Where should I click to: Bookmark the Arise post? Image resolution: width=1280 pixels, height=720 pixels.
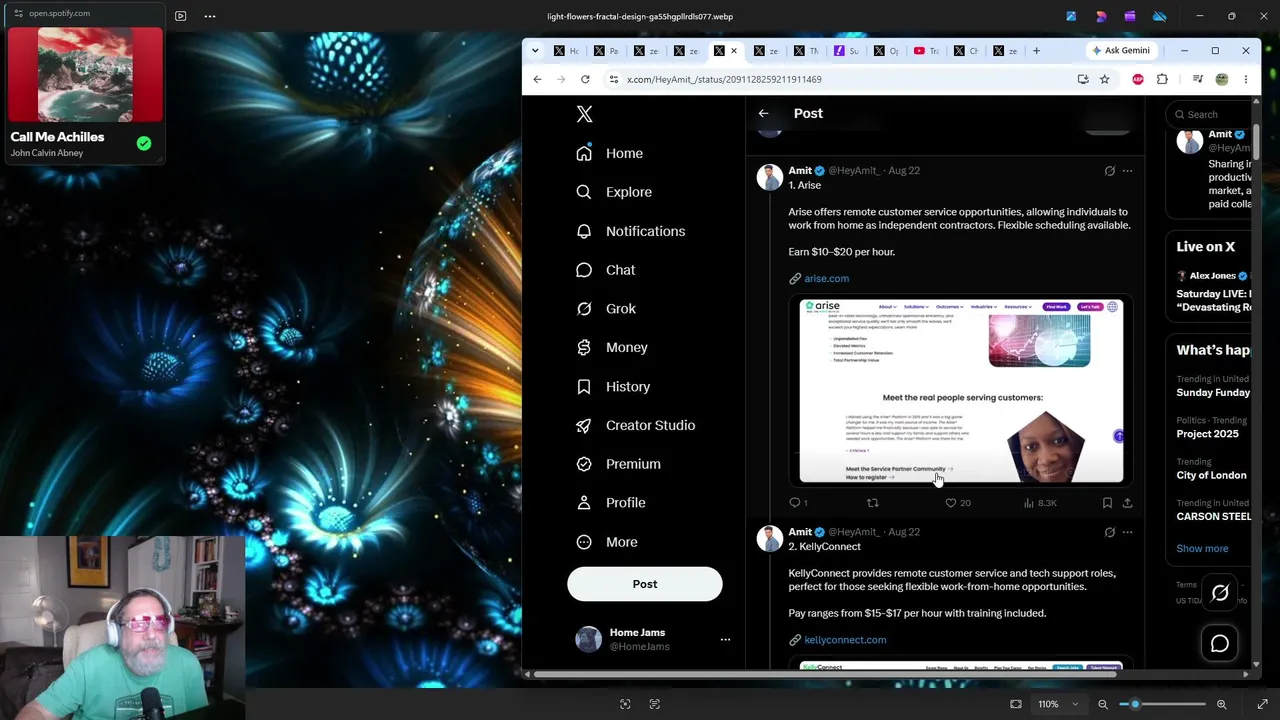pyautogui.click(x=1107, y=503)
